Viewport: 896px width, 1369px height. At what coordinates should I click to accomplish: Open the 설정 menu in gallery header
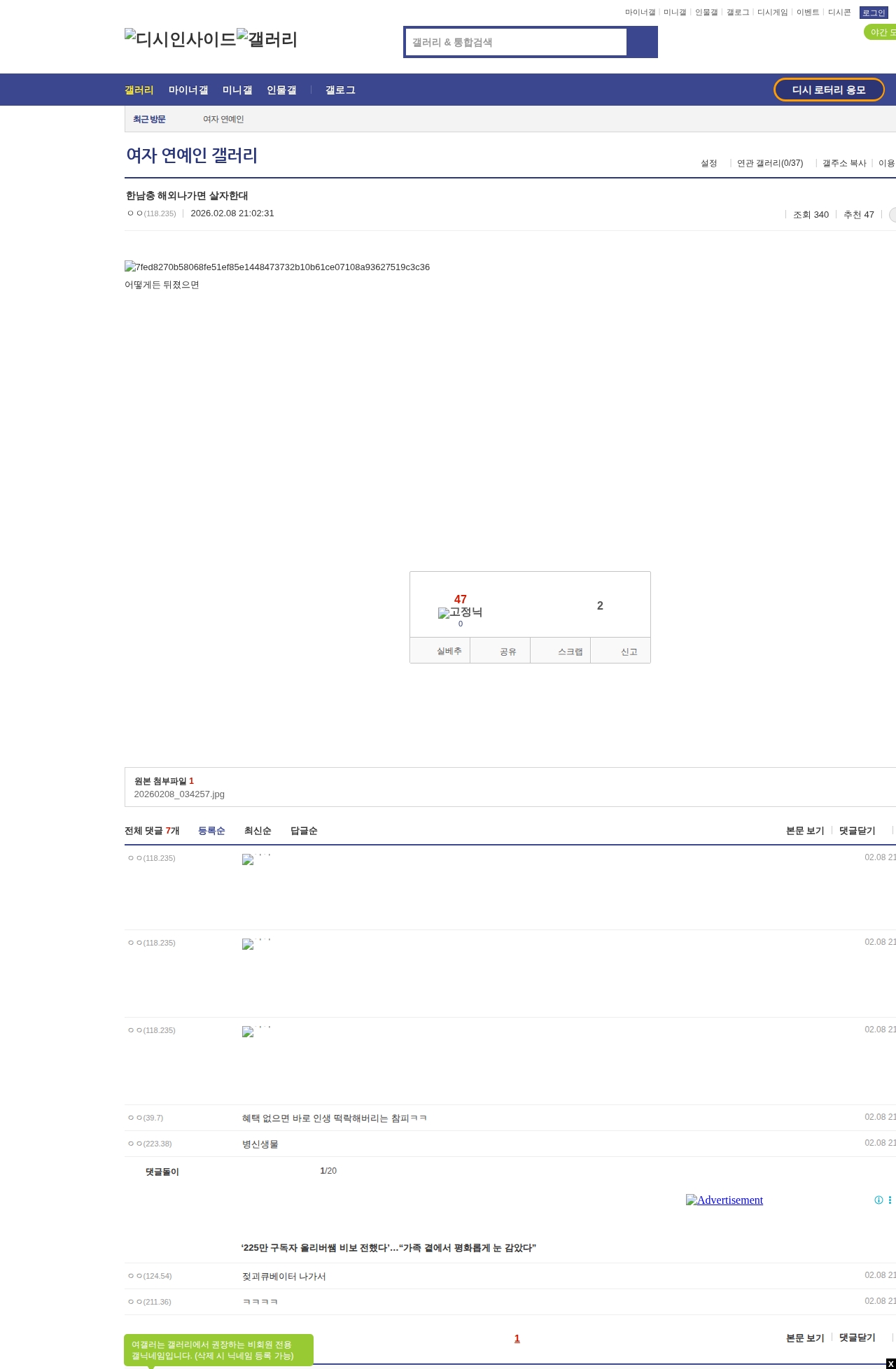pyautogui.click(x=708, y=163)
